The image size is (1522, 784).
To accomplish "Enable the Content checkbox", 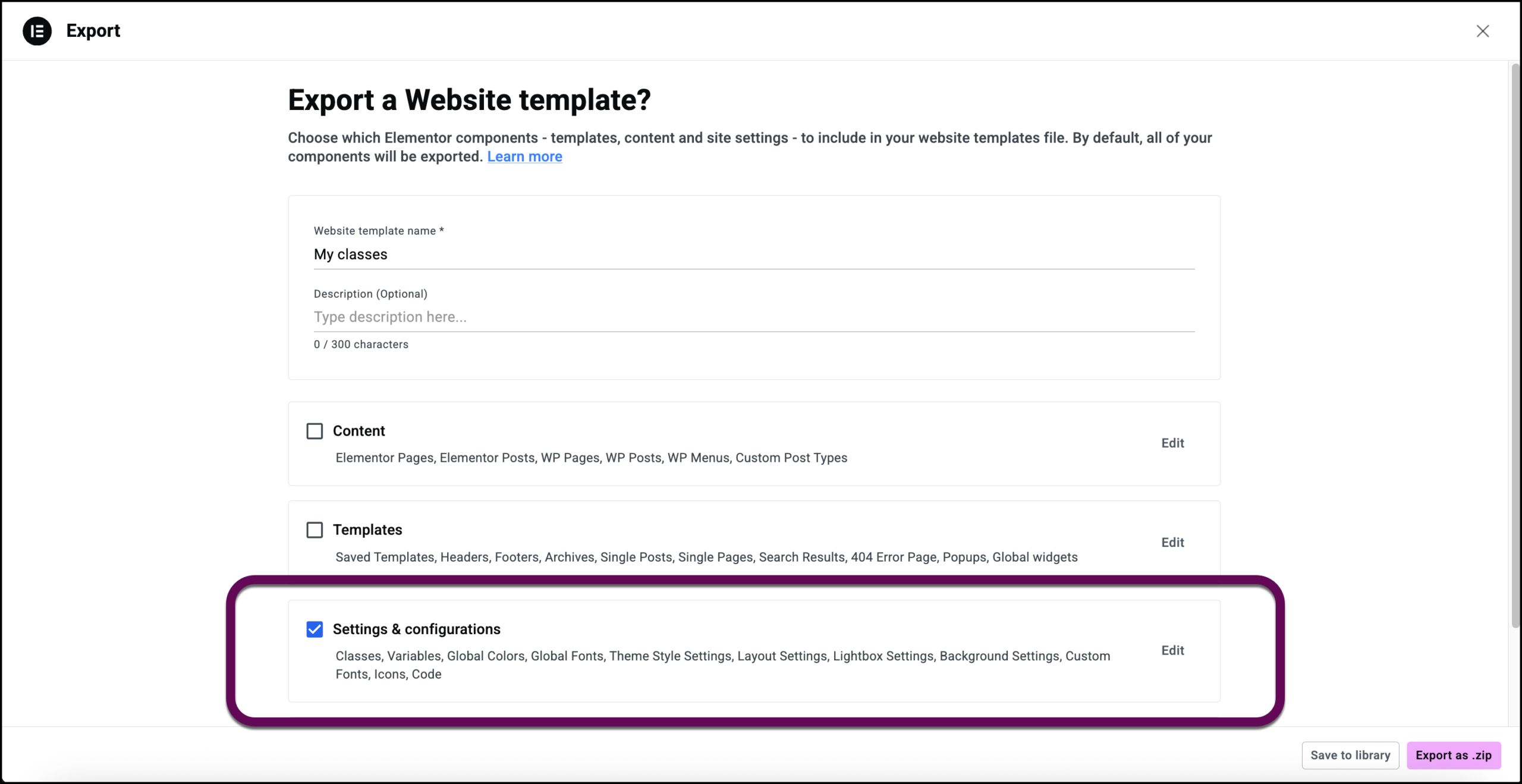I will point(315,431).
